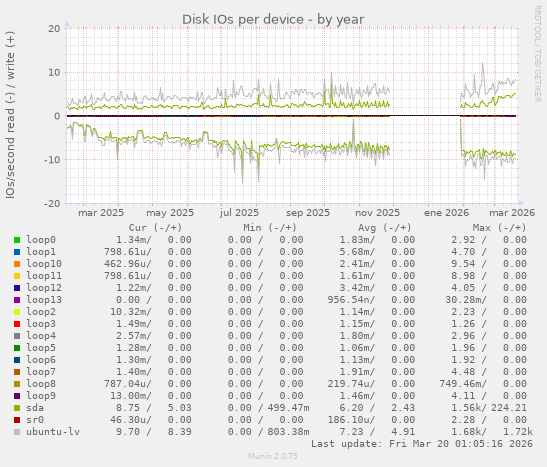Select the loop11 legend label
This screenshot has height=467, width=547.
tap(44, 276)
